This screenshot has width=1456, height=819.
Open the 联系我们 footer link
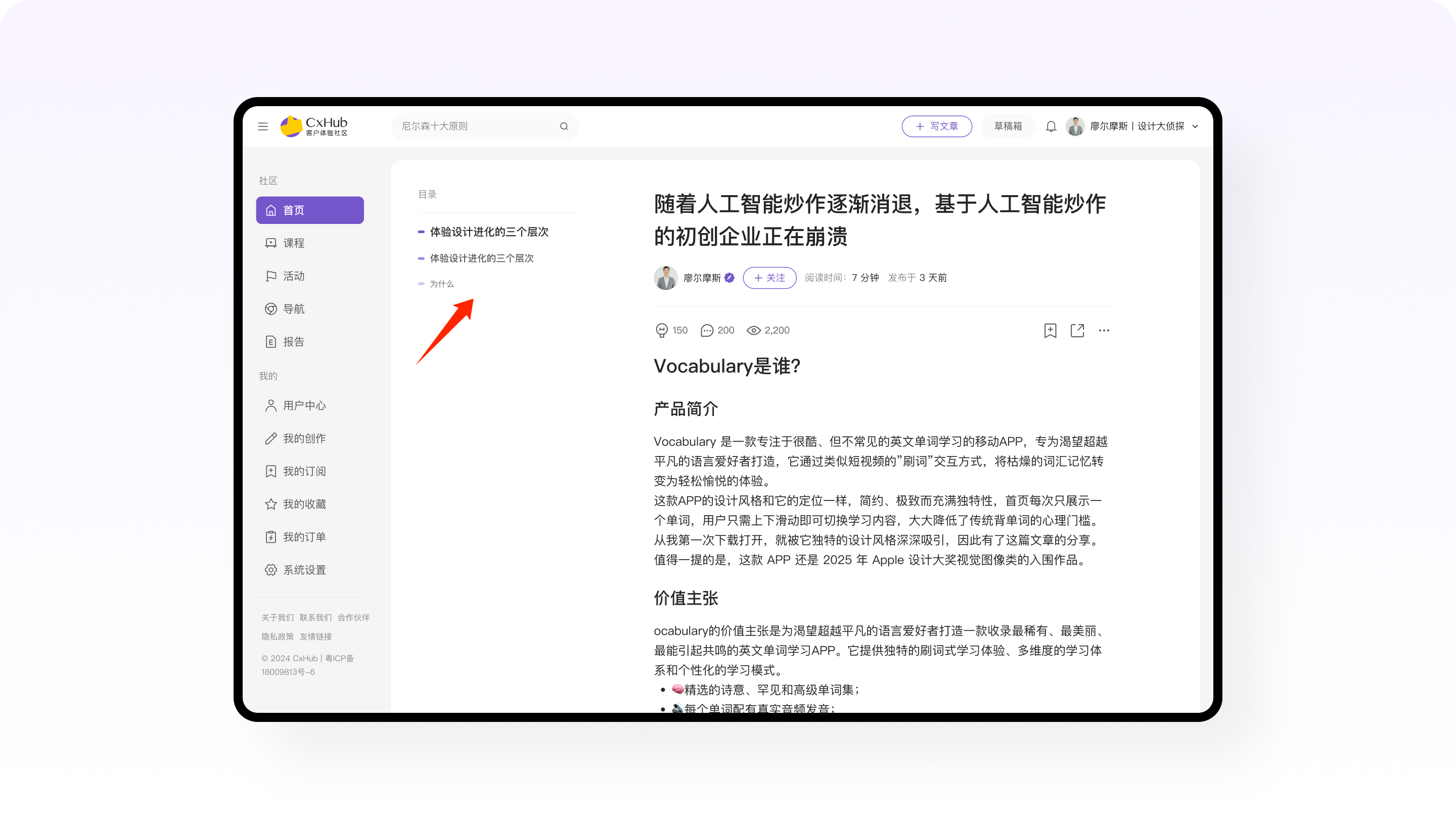click(x=315, y=617)
